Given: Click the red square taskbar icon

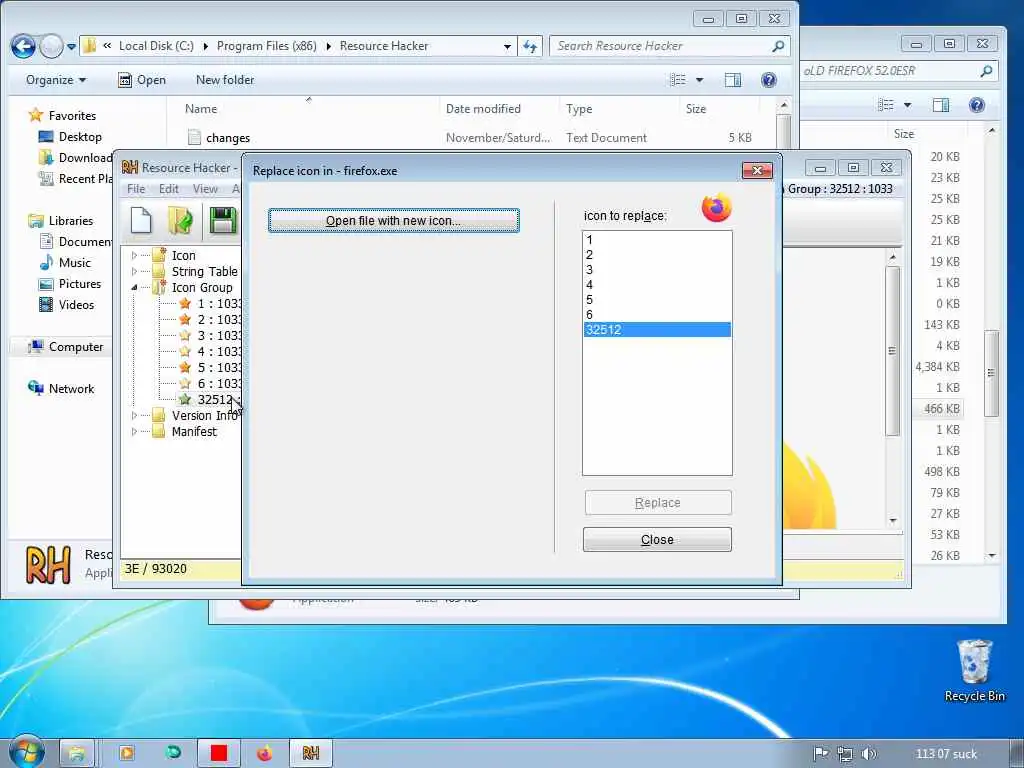Looking at the screenshot, I should (x=219, y=753).
